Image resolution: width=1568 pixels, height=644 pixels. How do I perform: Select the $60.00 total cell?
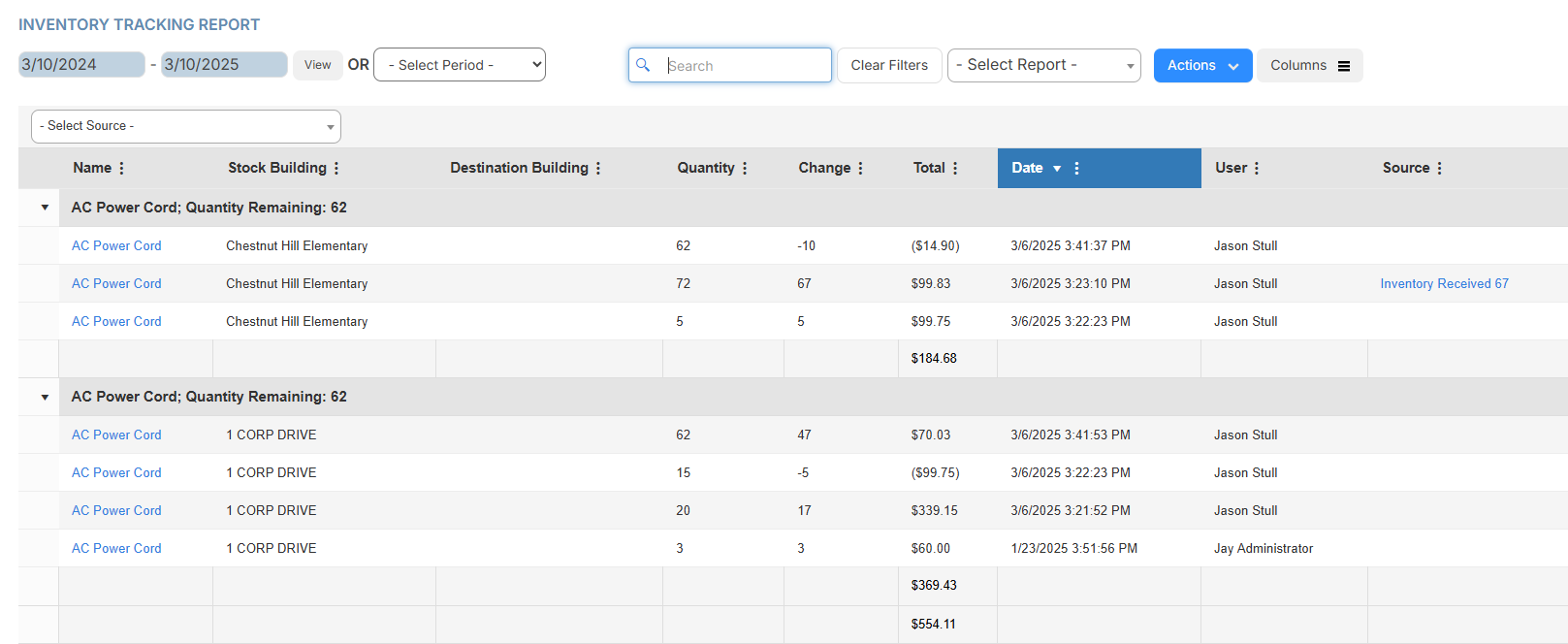point(931,548)
